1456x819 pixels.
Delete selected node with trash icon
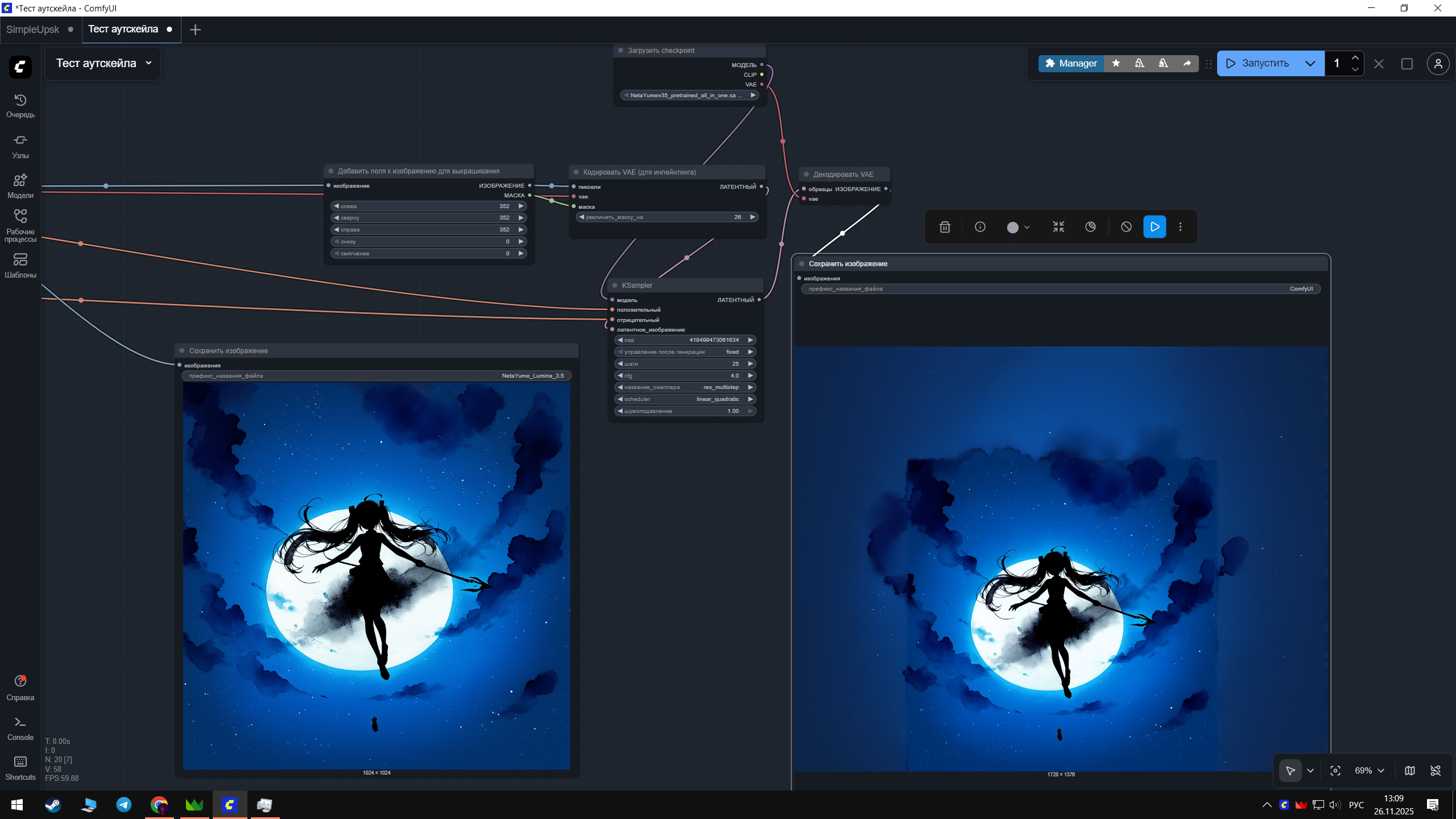click(x=945, y=227)
